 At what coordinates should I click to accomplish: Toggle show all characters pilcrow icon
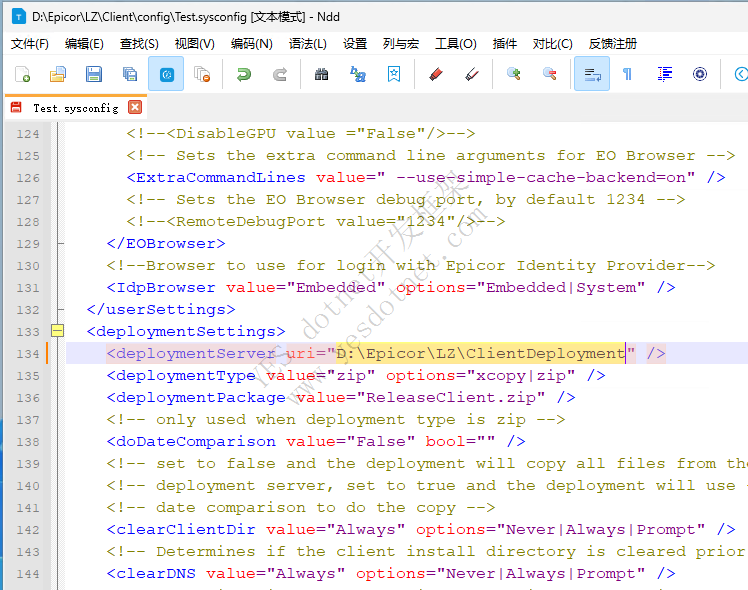tap(627, 74)
